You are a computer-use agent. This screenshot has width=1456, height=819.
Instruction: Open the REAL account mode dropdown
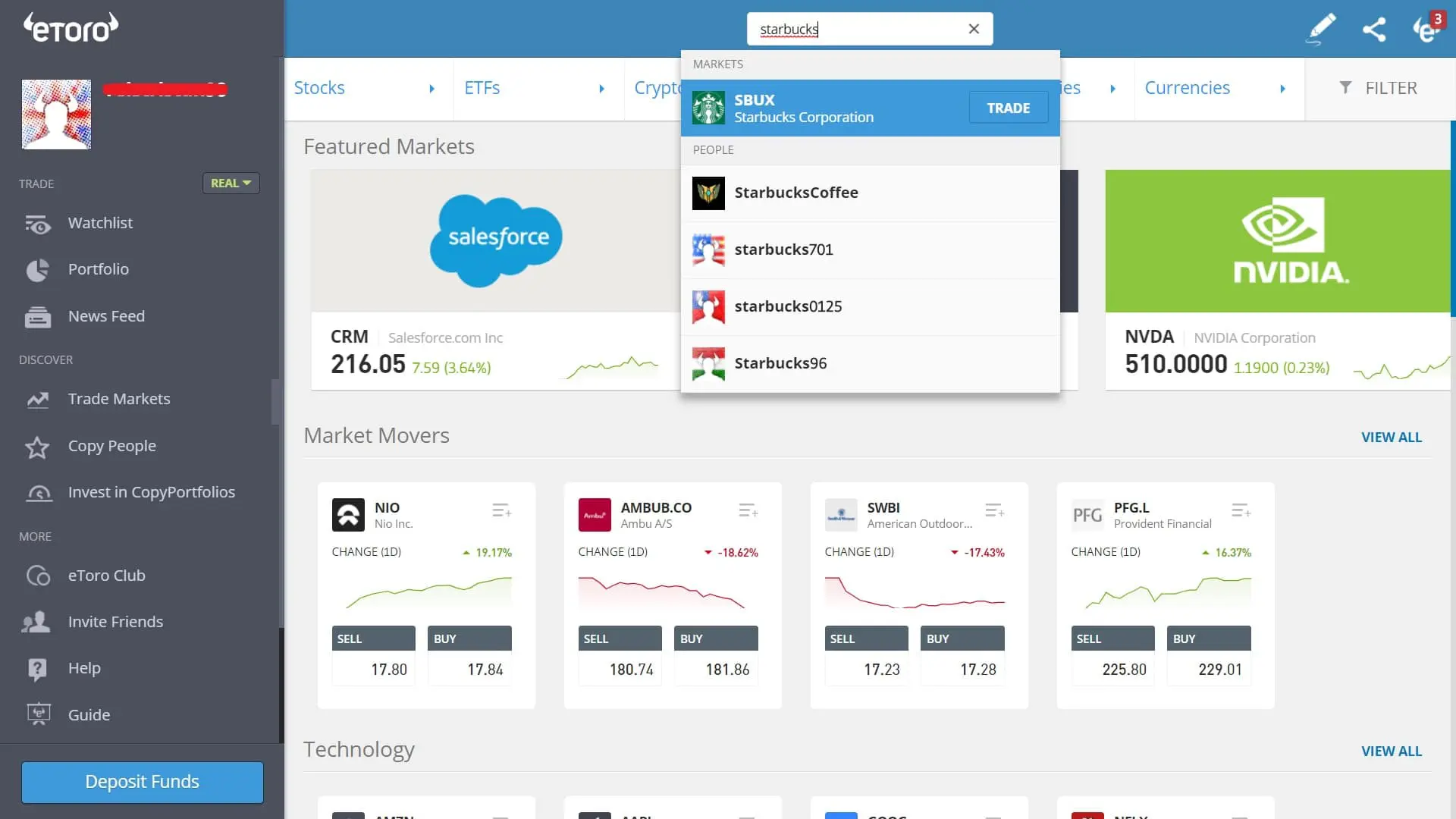pyautogui.click(x=231, y=183)
